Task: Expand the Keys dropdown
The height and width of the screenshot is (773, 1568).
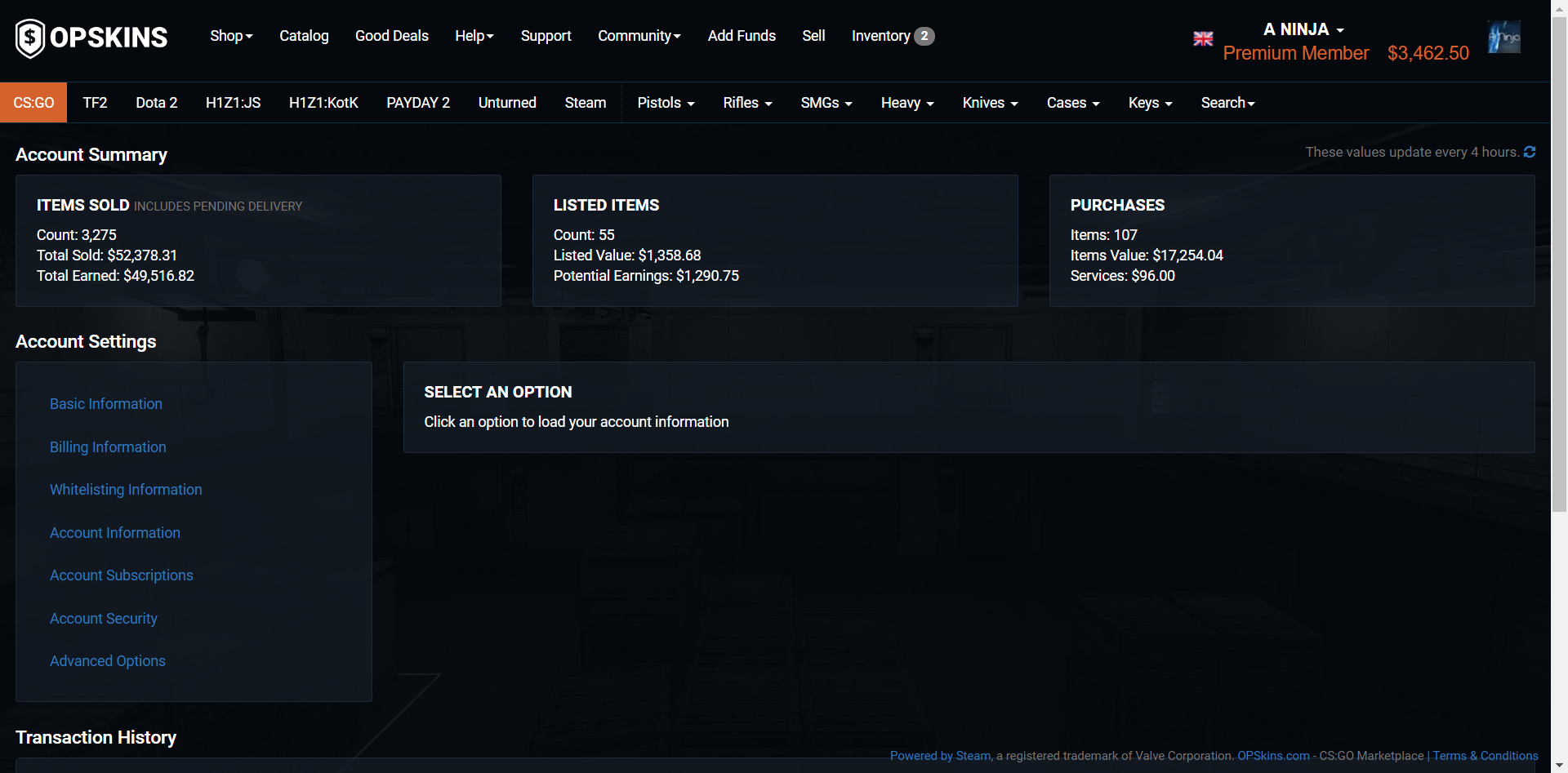Action: 1150,103
